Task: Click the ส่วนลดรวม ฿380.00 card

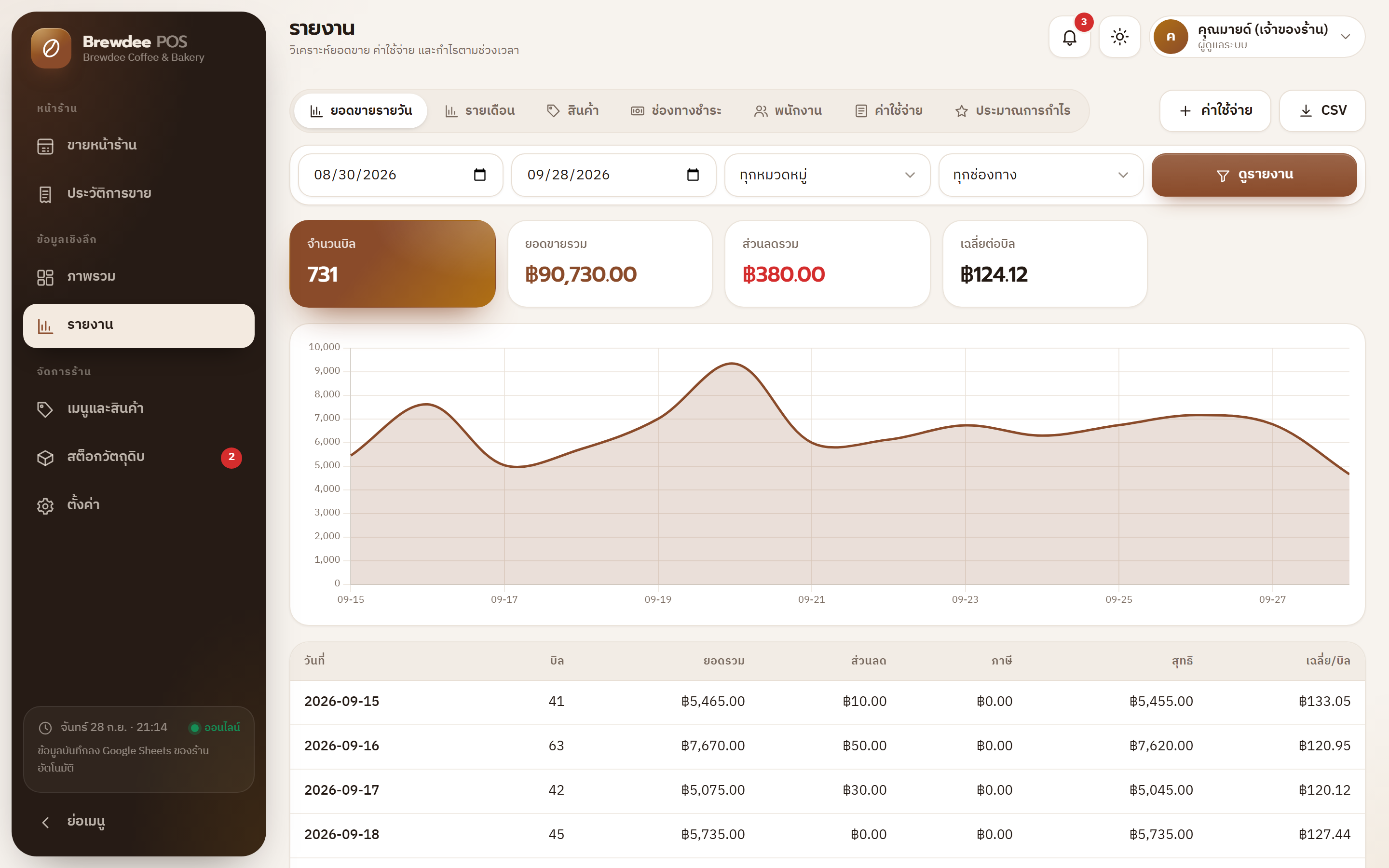Action: (x=827, y=263)
